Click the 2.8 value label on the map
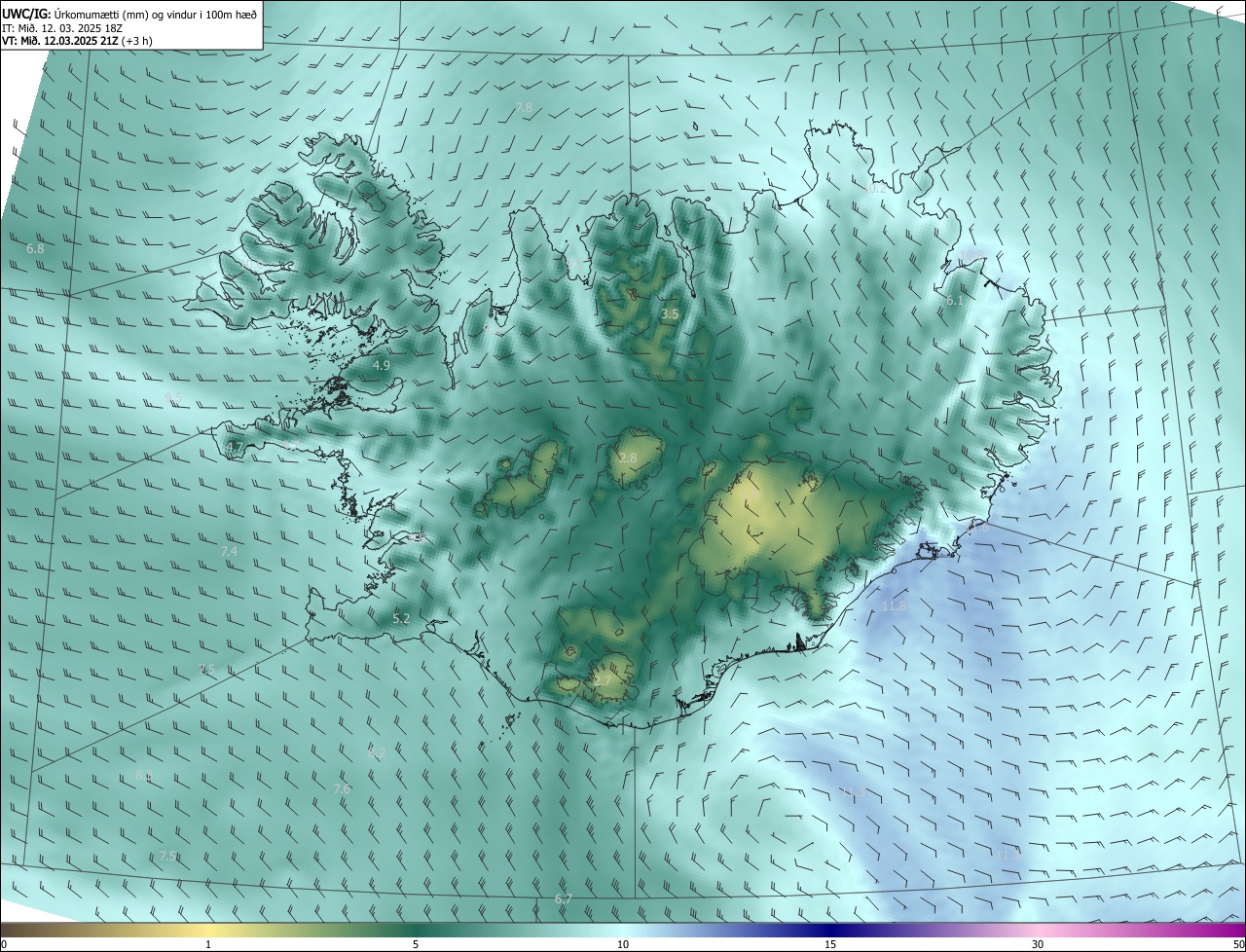 click(628, 458)
